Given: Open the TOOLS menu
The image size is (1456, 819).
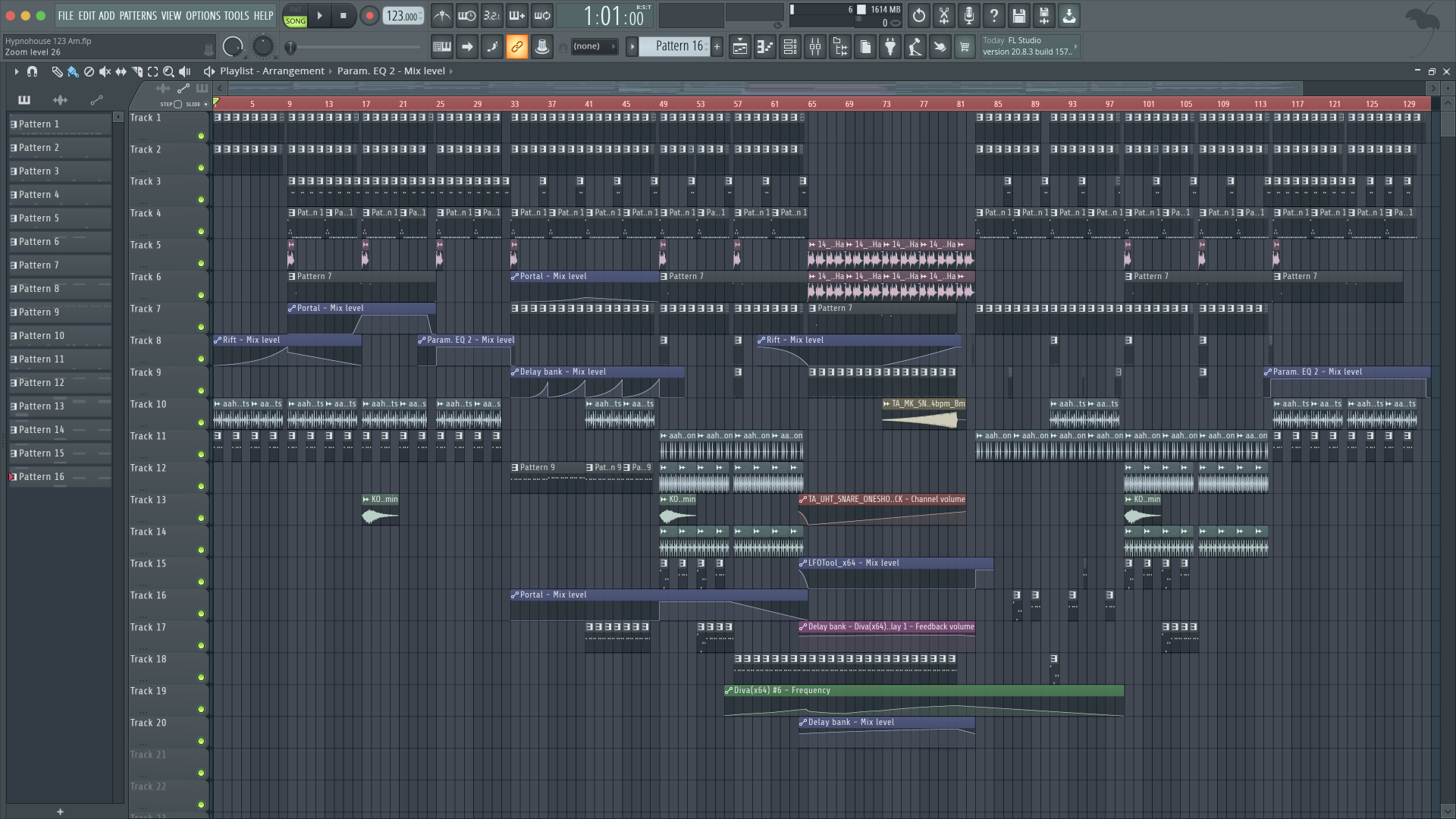Looking at the screenshot, I should click(236, 16).
